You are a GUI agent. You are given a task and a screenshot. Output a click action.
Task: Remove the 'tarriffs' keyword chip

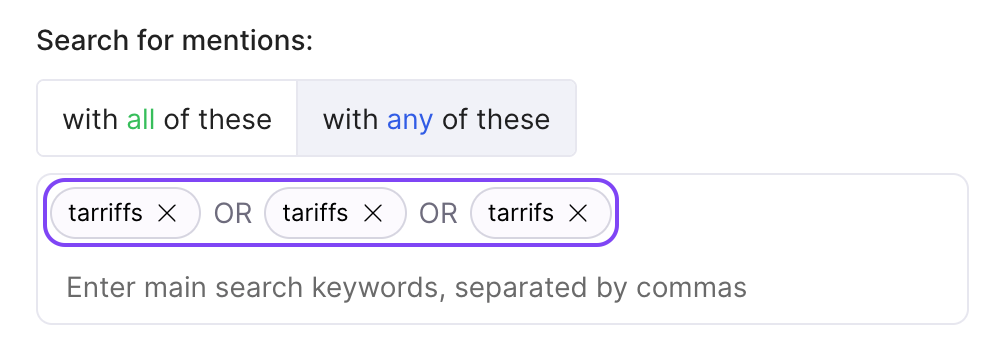pyautogui.click(x=167, y=213)
